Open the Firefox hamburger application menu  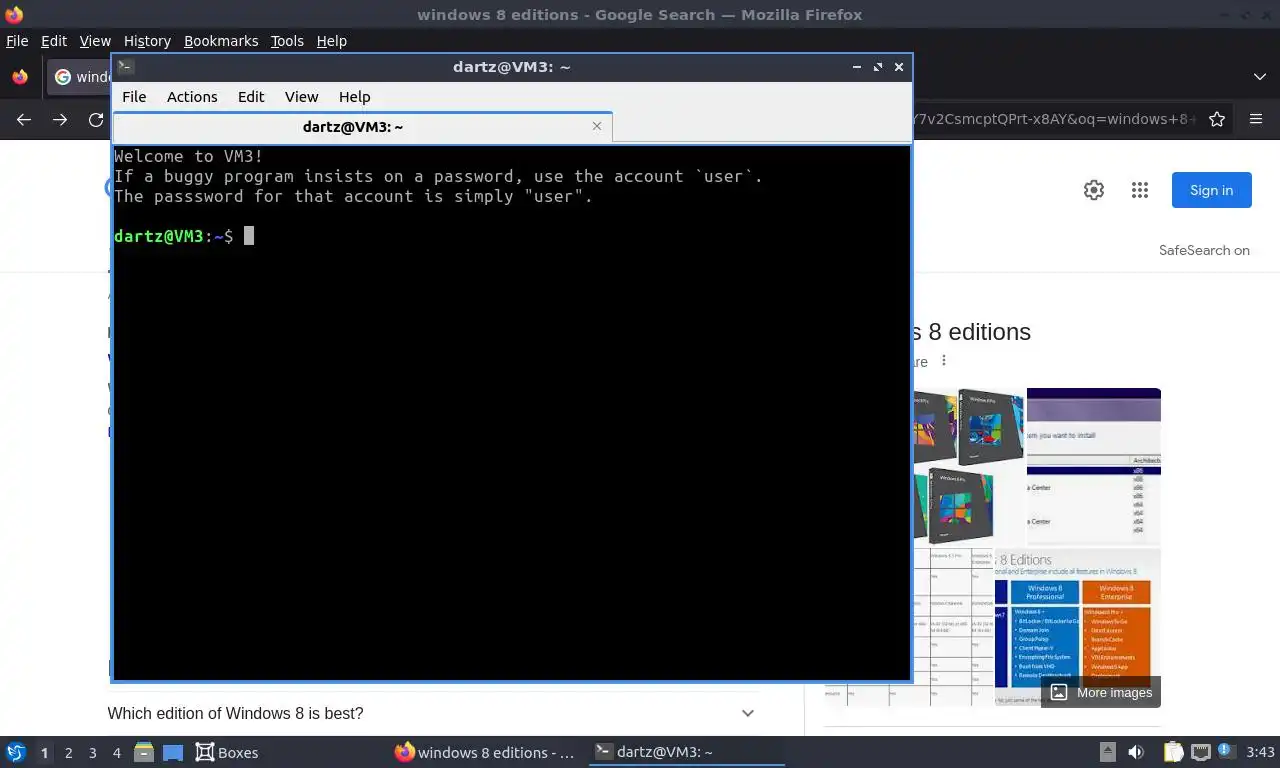click(x=1256, y=119)
